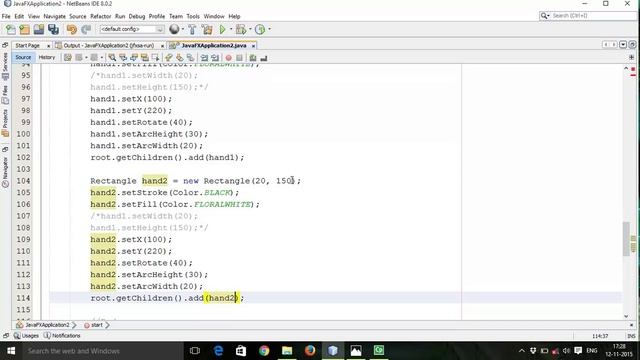Open the Debug menu
The height and width of the screenshot is (360, 640).
point(137,16)
